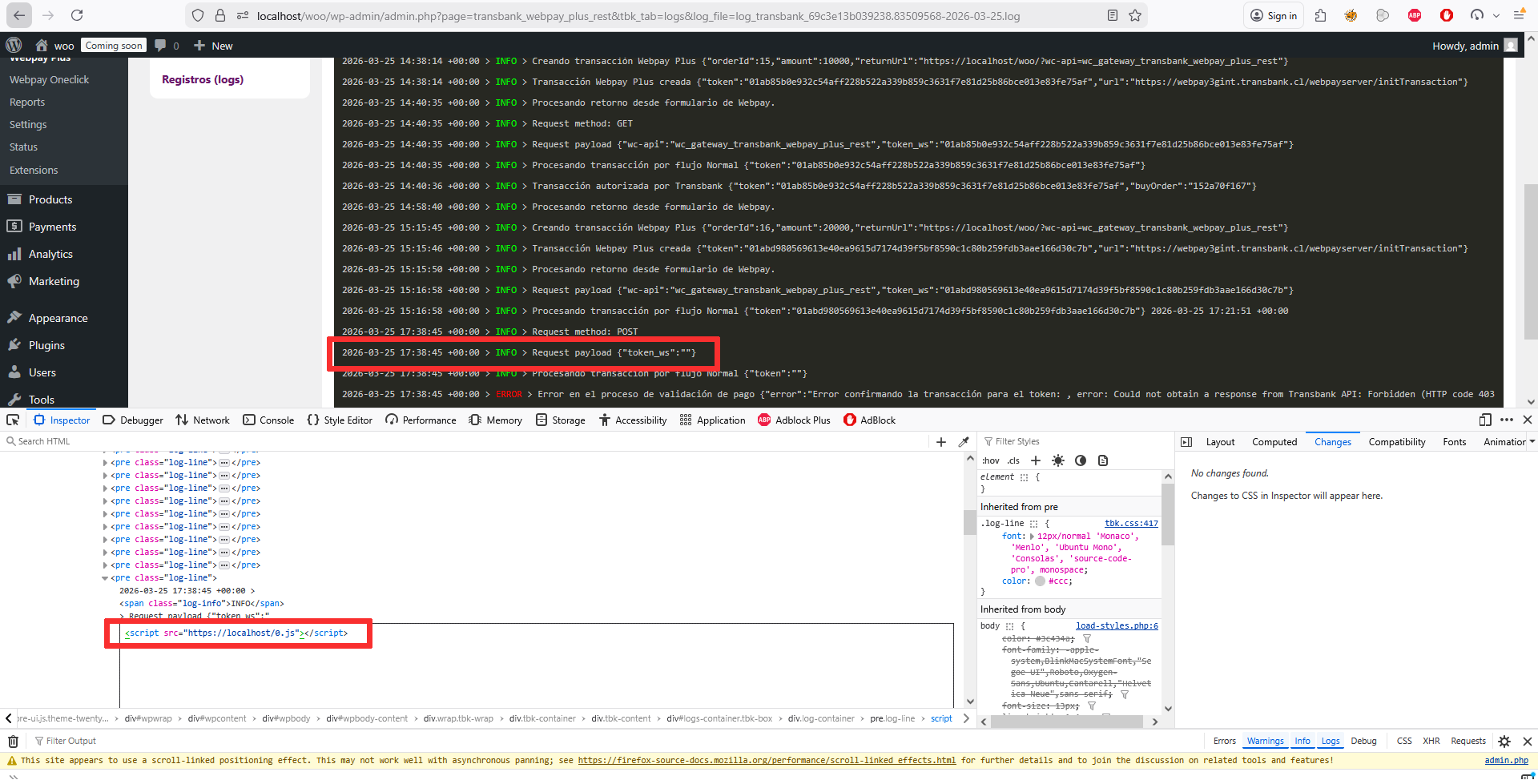Click the red AdBlock toolbar extension icon
This screenshot has height=784, width=1538.
pos(1446,15)
